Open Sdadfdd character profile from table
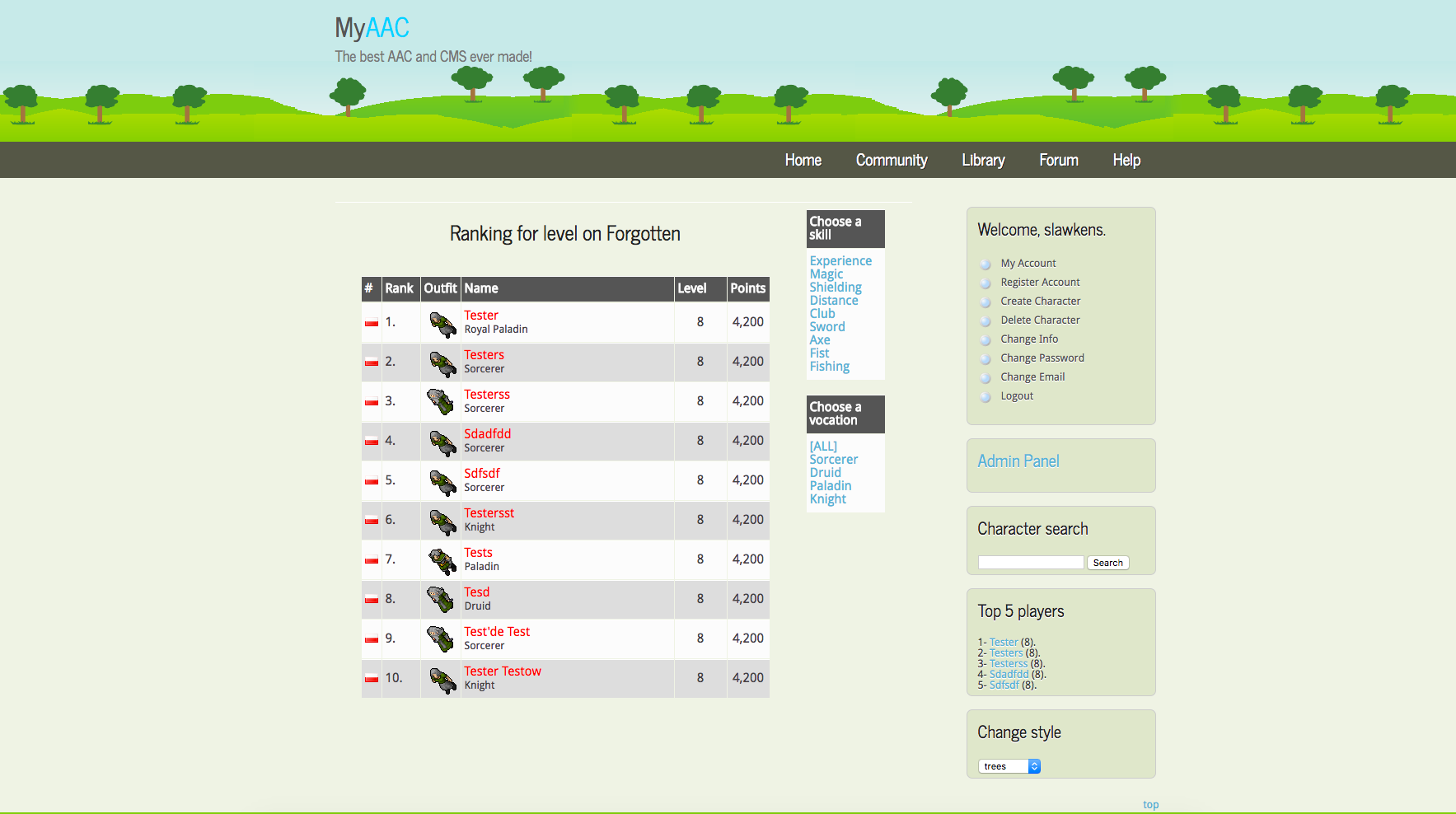 coord(487,434)
